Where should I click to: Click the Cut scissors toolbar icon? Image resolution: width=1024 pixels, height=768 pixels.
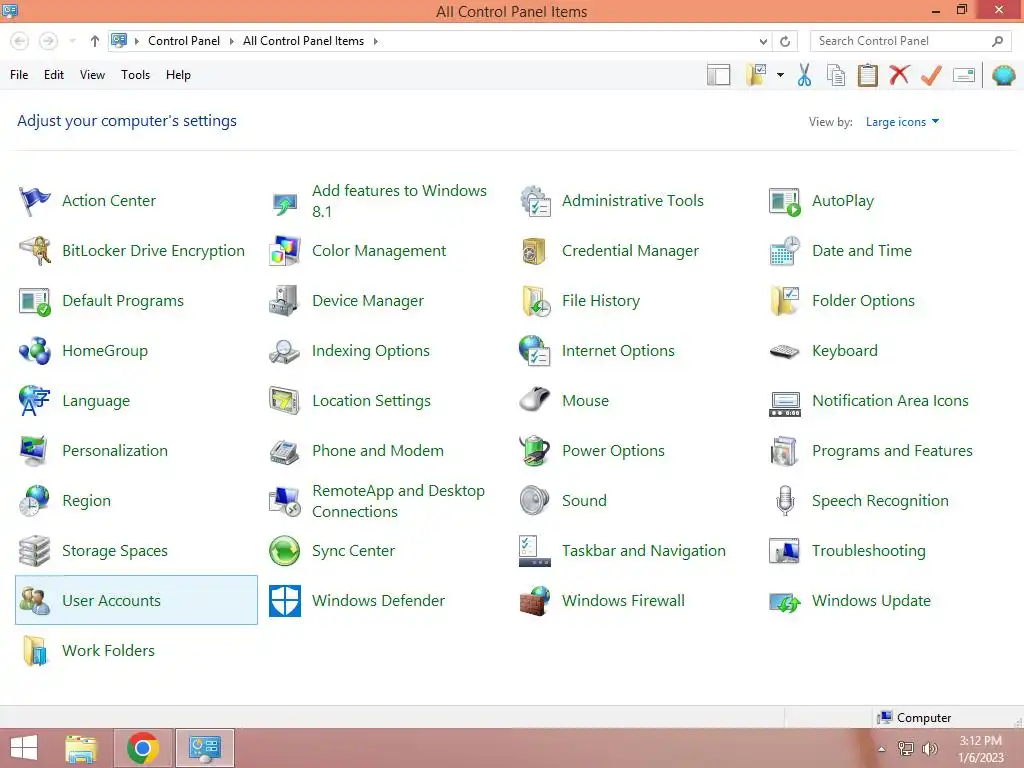coord(804,75)
